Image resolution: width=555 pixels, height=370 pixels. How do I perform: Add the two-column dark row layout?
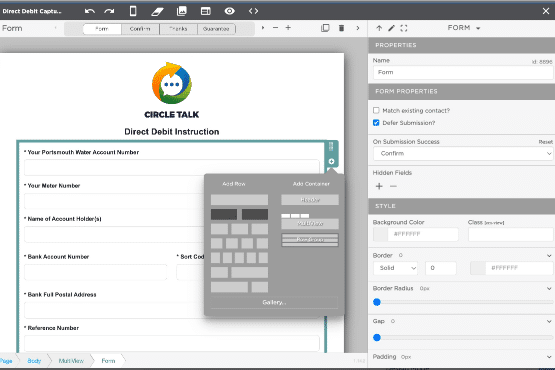(x=239, y=214)
